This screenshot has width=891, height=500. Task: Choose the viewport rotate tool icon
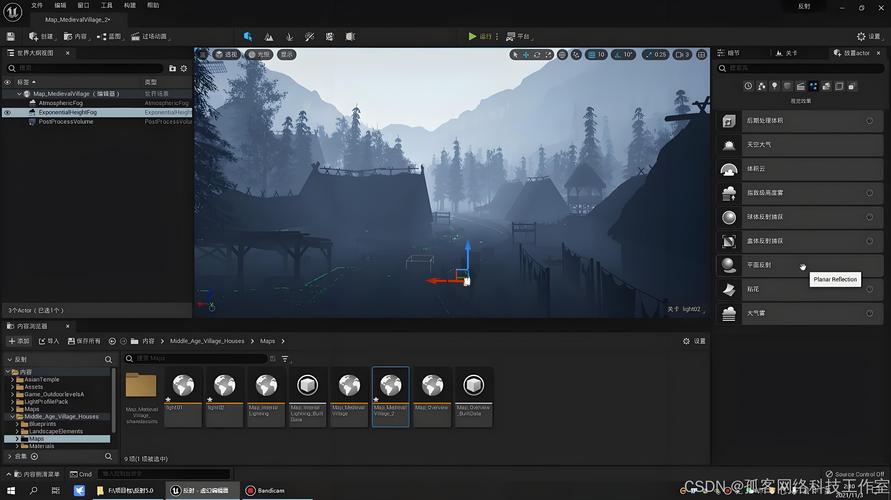pos(537,55)
